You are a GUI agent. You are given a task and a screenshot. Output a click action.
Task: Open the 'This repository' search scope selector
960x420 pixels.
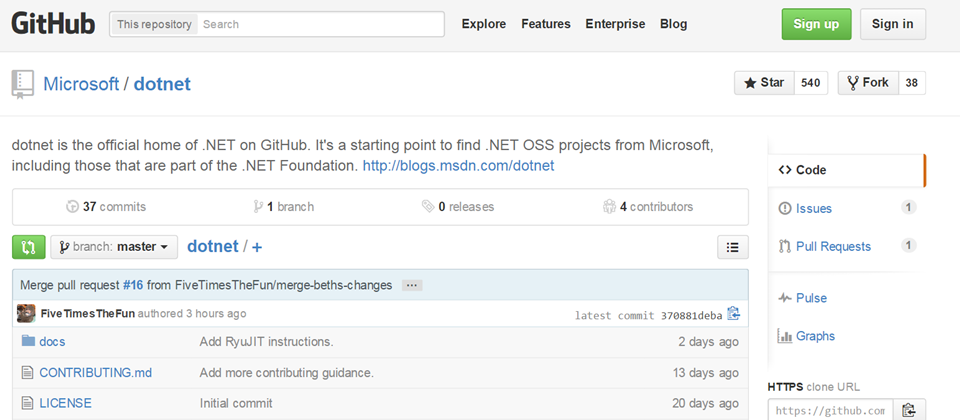point(153,24)
